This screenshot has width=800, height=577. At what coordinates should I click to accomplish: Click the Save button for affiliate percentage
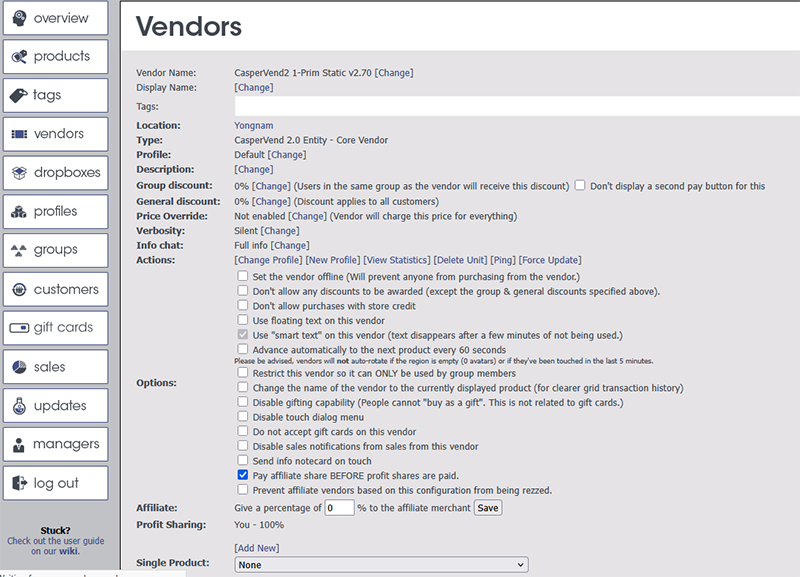click(487, 508)
